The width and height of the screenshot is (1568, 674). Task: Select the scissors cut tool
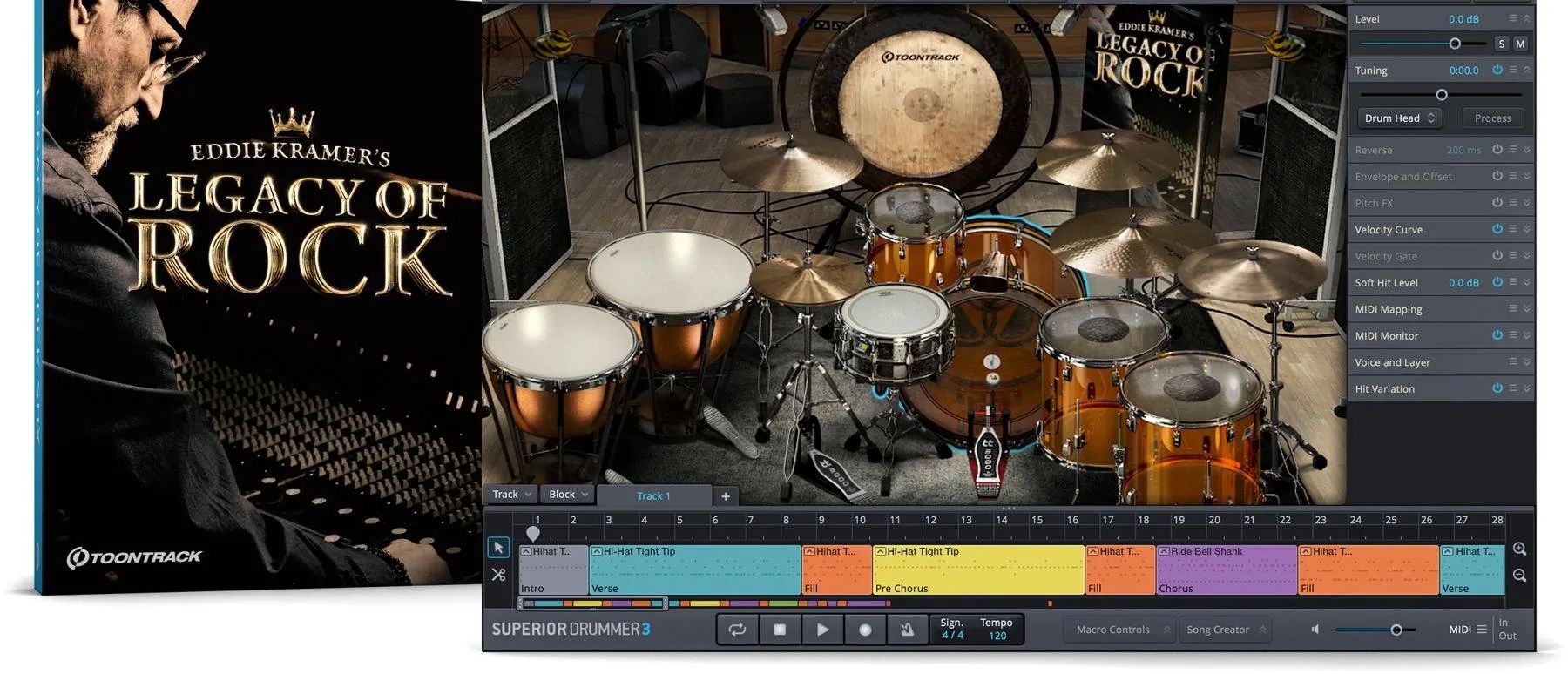tap(498, 575)
